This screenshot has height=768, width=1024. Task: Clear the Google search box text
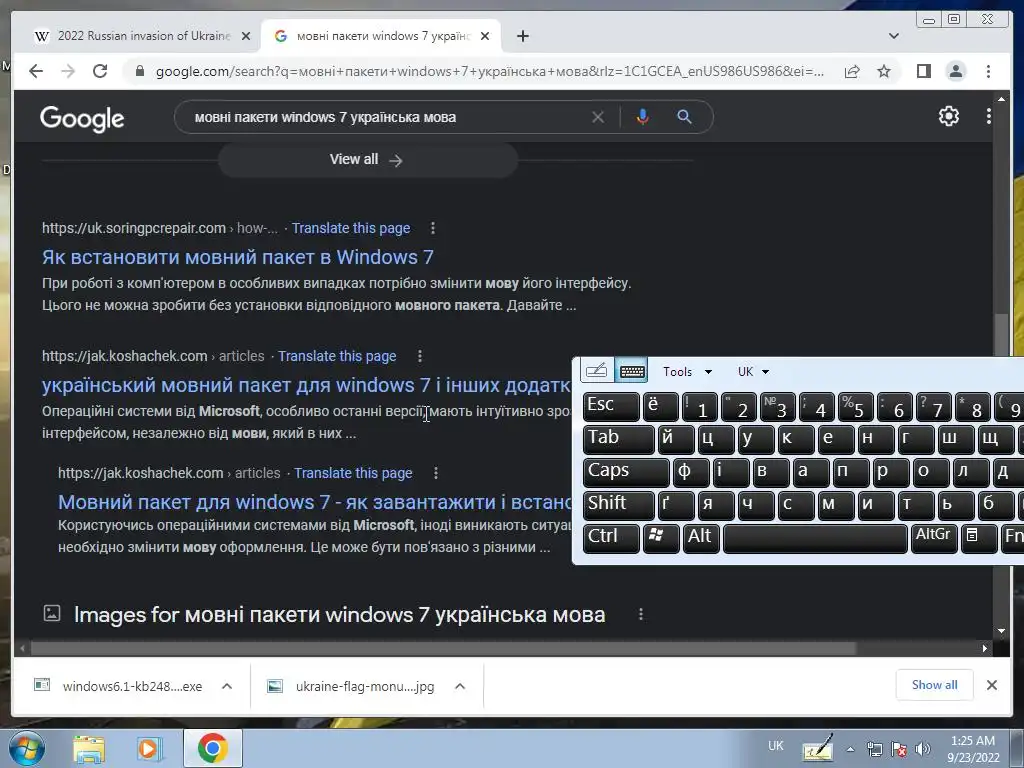(x=598, y=118)
